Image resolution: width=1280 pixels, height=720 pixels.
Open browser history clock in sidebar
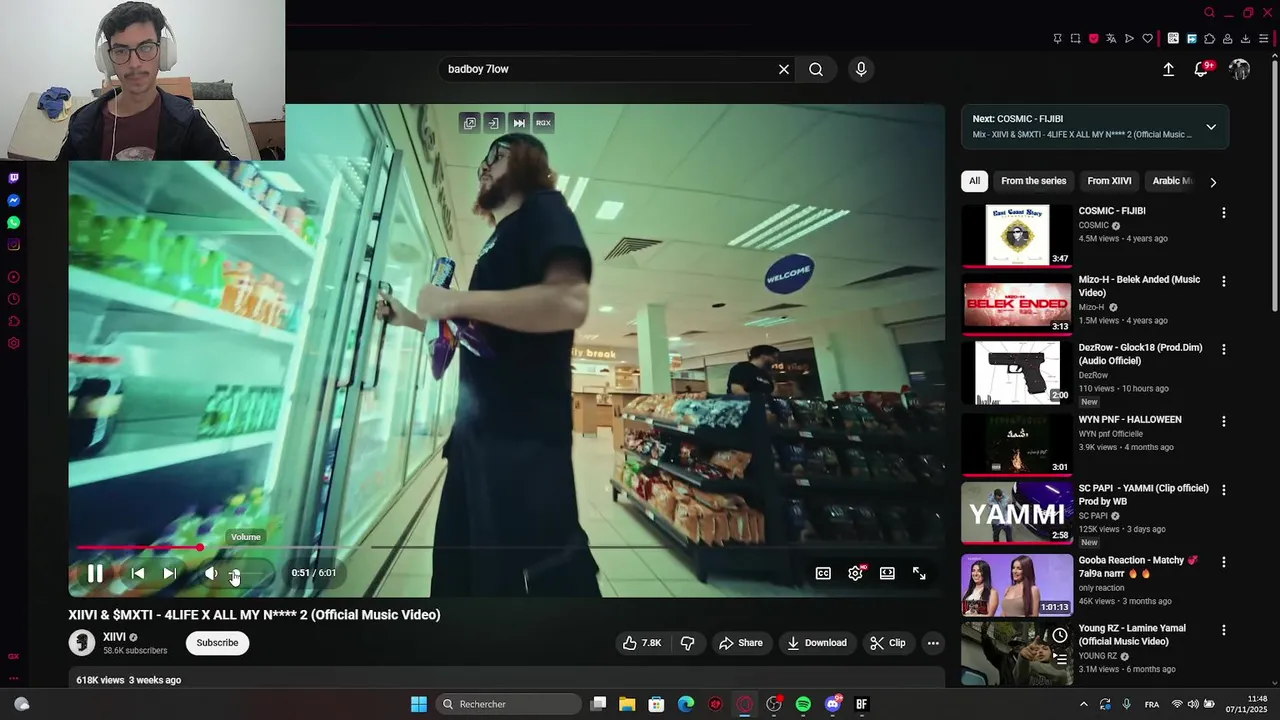click(x=14, y=299)
